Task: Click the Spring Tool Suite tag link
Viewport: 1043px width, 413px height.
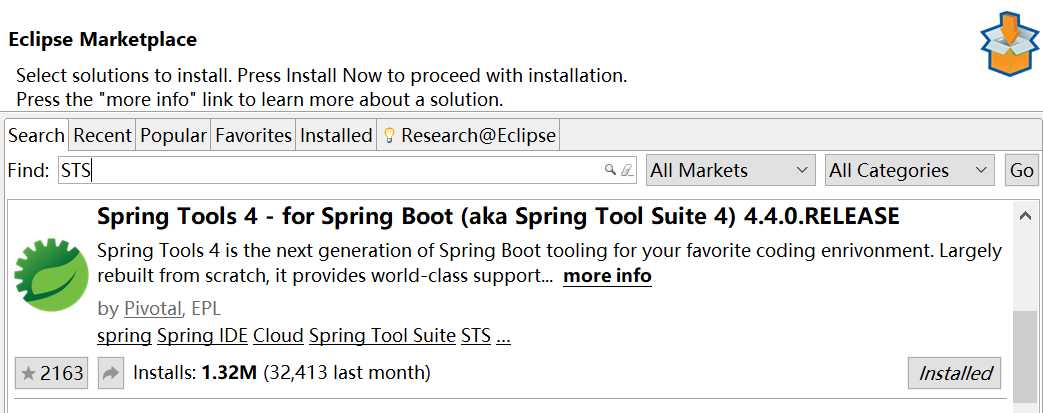Action: 382,336
